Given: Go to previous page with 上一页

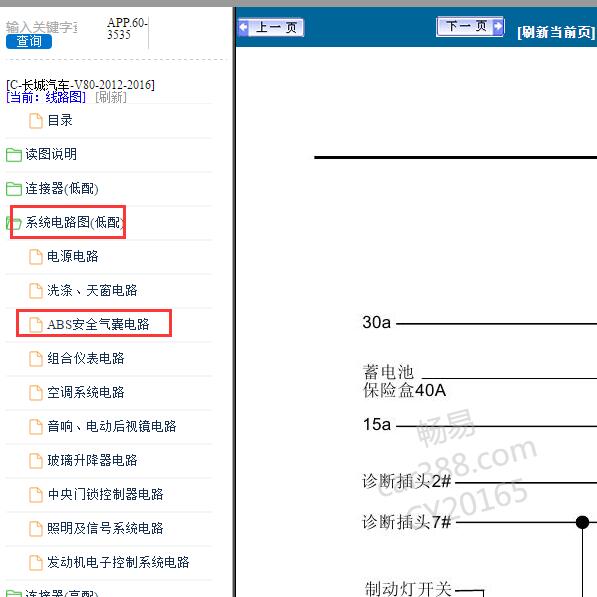Looking at the screenshot, I should [271, 27].
